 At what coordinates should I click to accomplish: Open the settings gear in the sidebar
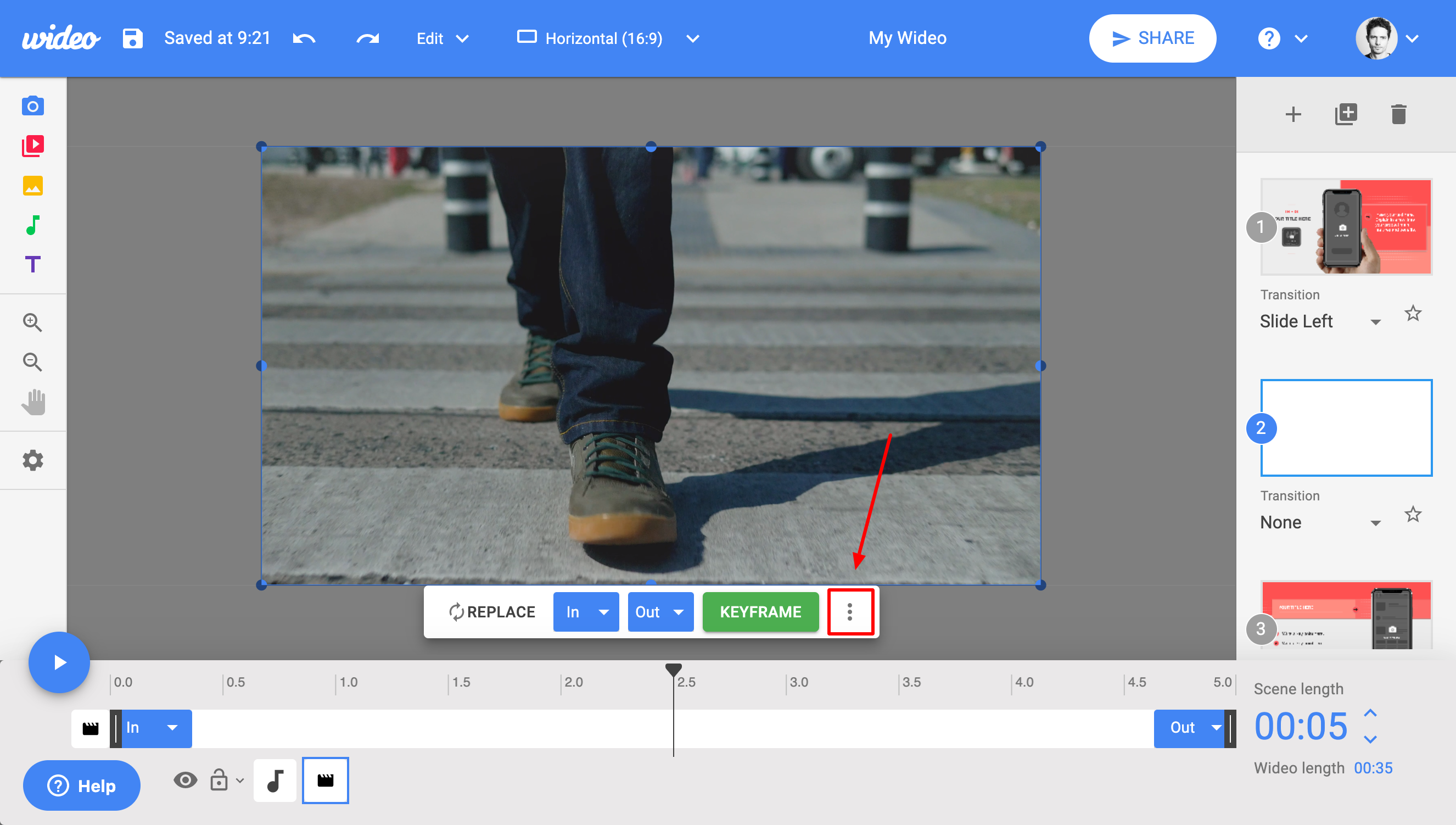[x=33, y=460]
